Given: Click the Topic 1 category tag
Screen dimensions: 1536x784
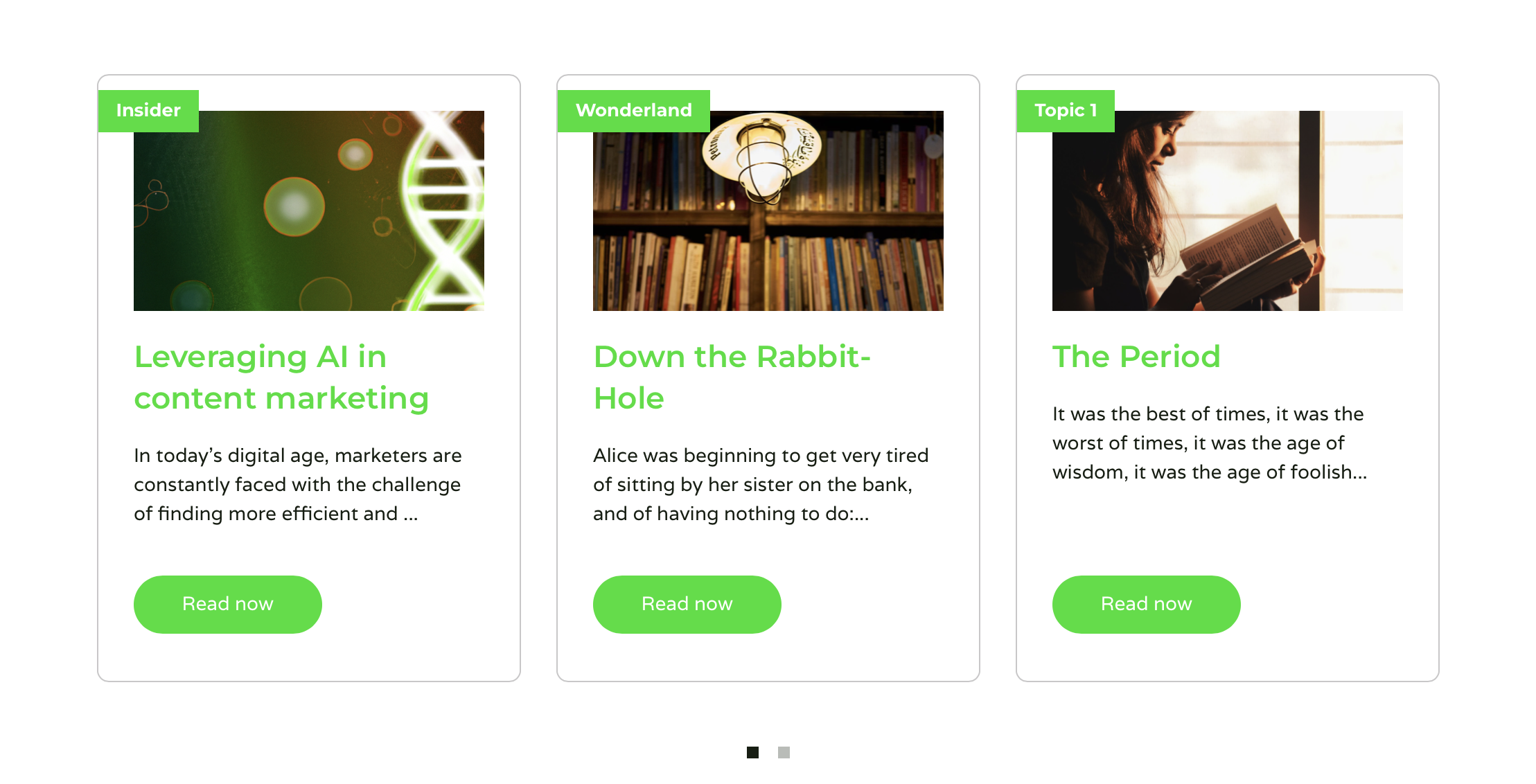Looking at the screenshot, I should click(1066, 111).
